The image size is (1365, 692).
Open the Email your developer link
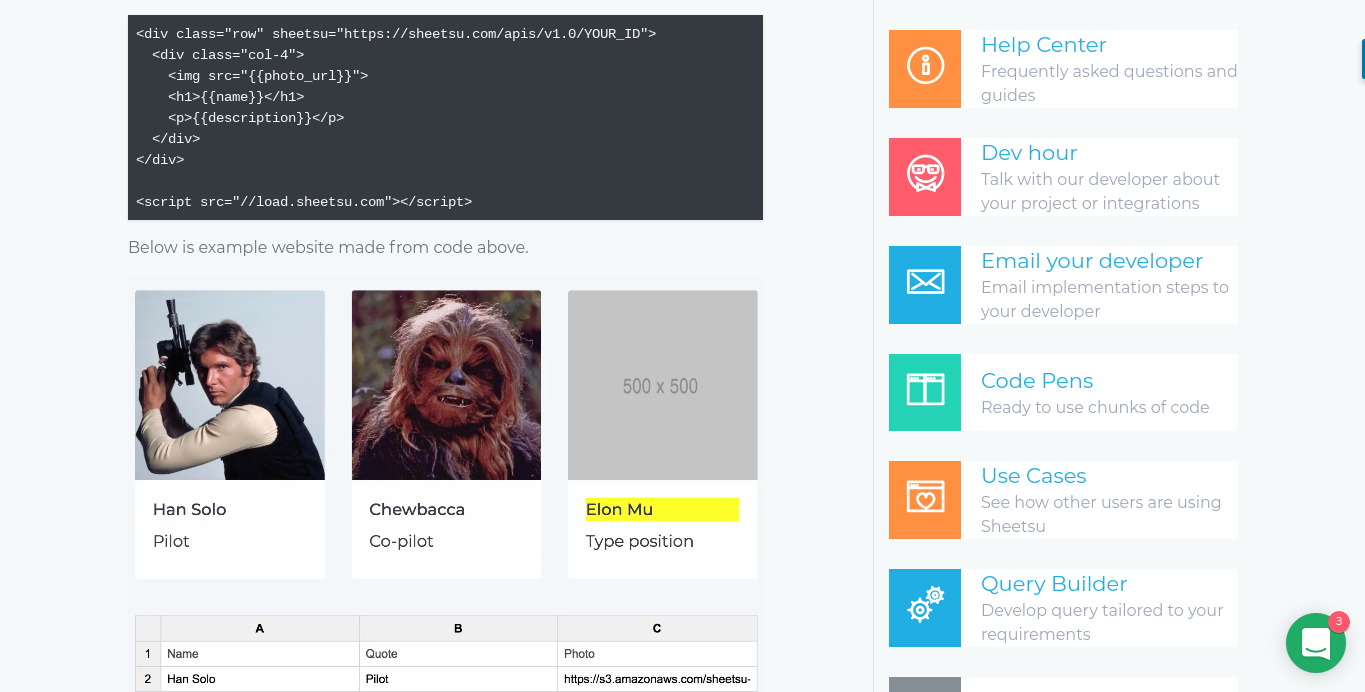click(1092, 261)
